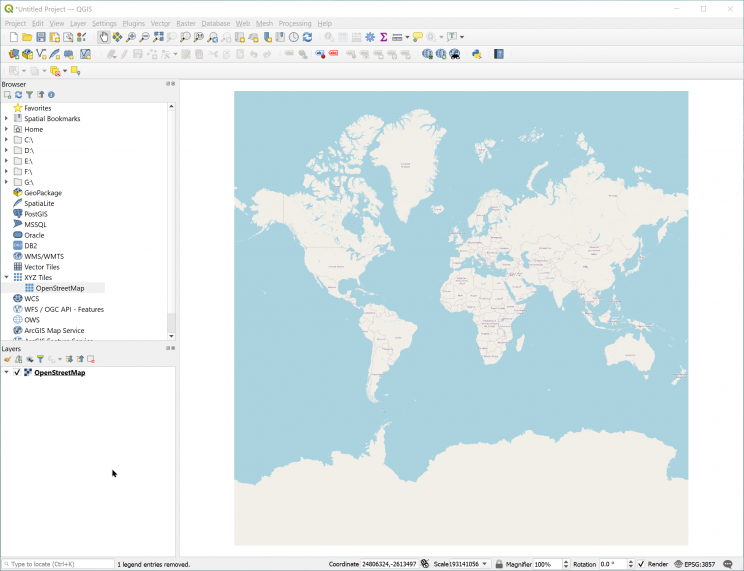Expand the Home folder in Browser
The height and width of the screenshot is (571, 744).
[x=6, y=129]
